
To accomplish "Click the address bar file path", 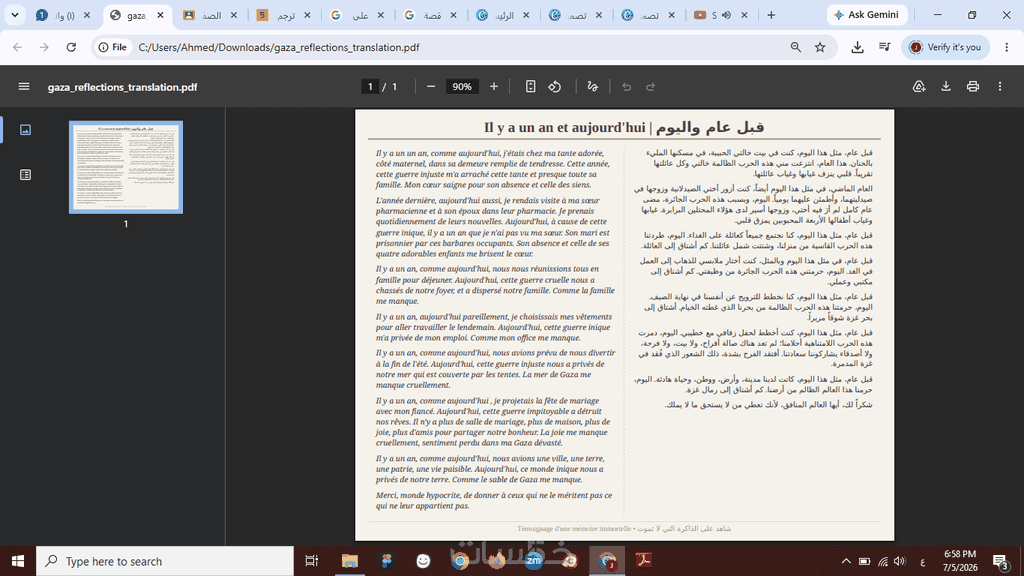I will click(279, 47).
